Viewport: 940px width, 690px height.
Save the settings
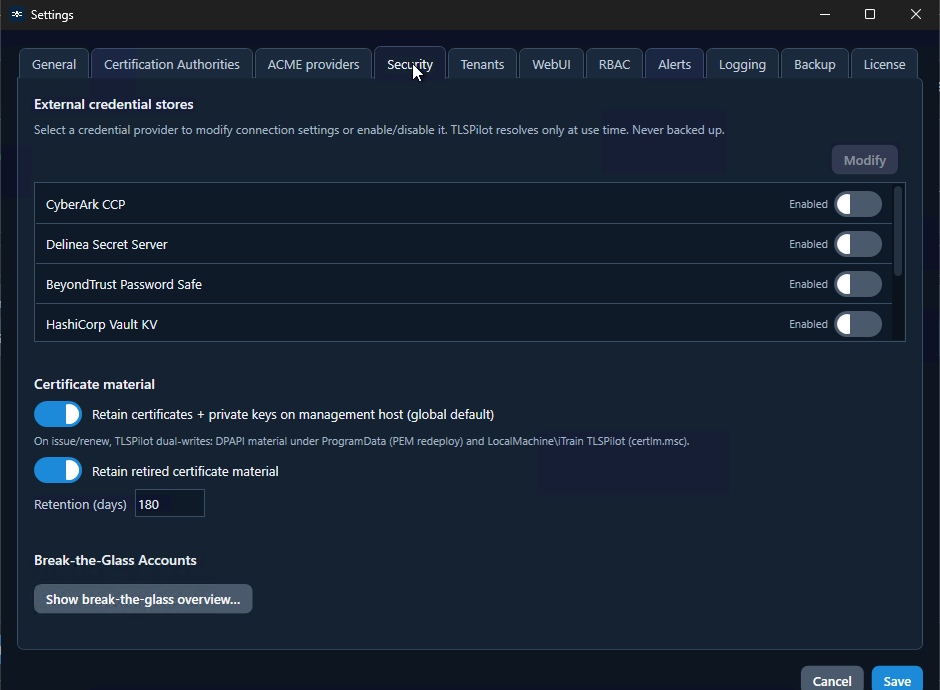[x=897, y=680]
